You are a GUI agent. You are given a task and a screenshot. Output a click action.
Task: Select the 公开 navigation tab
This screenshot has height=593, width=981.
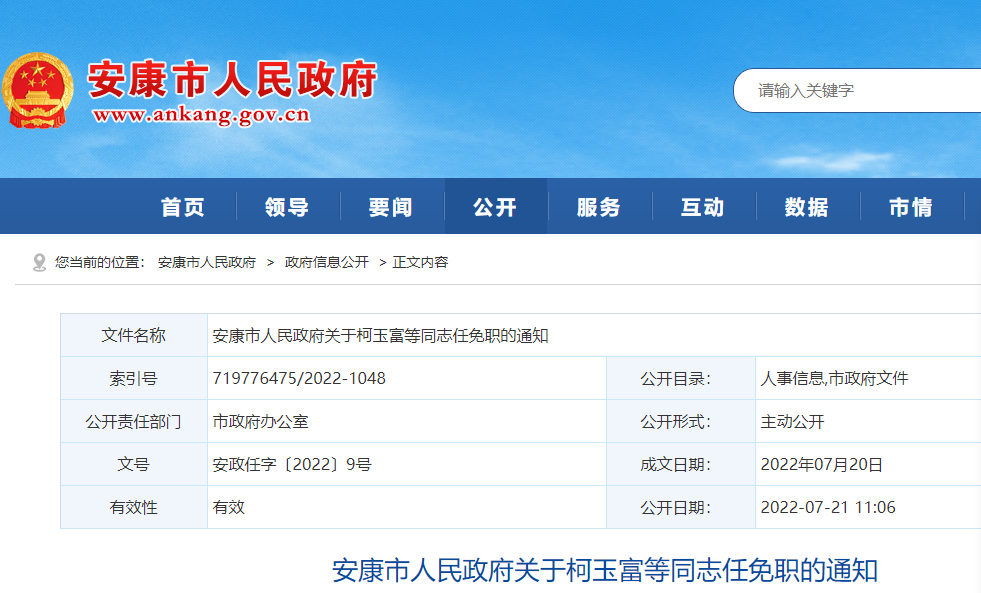(496, 207)
